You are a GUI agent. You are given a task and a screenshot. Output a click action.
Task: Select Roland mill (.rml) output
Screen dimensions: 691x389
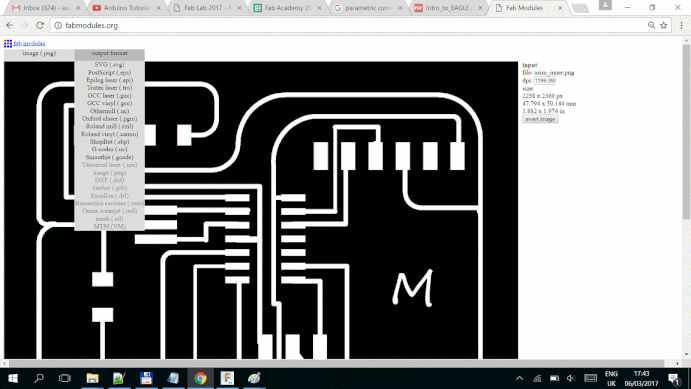[x=109, y=126]
